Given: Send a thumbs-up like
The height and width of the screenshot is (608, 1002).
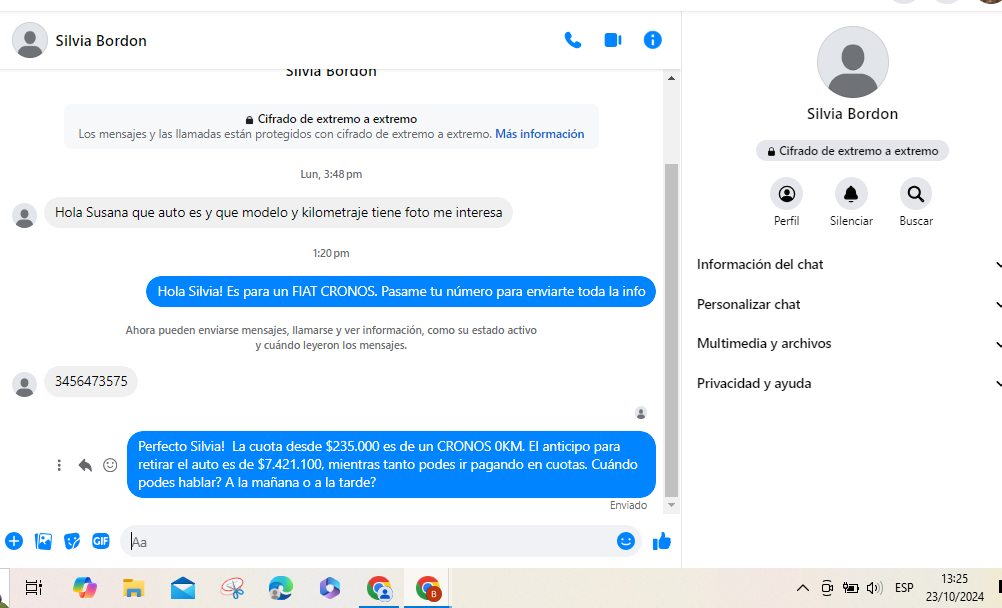Looking at the screenshot, I should click(661, 541).
